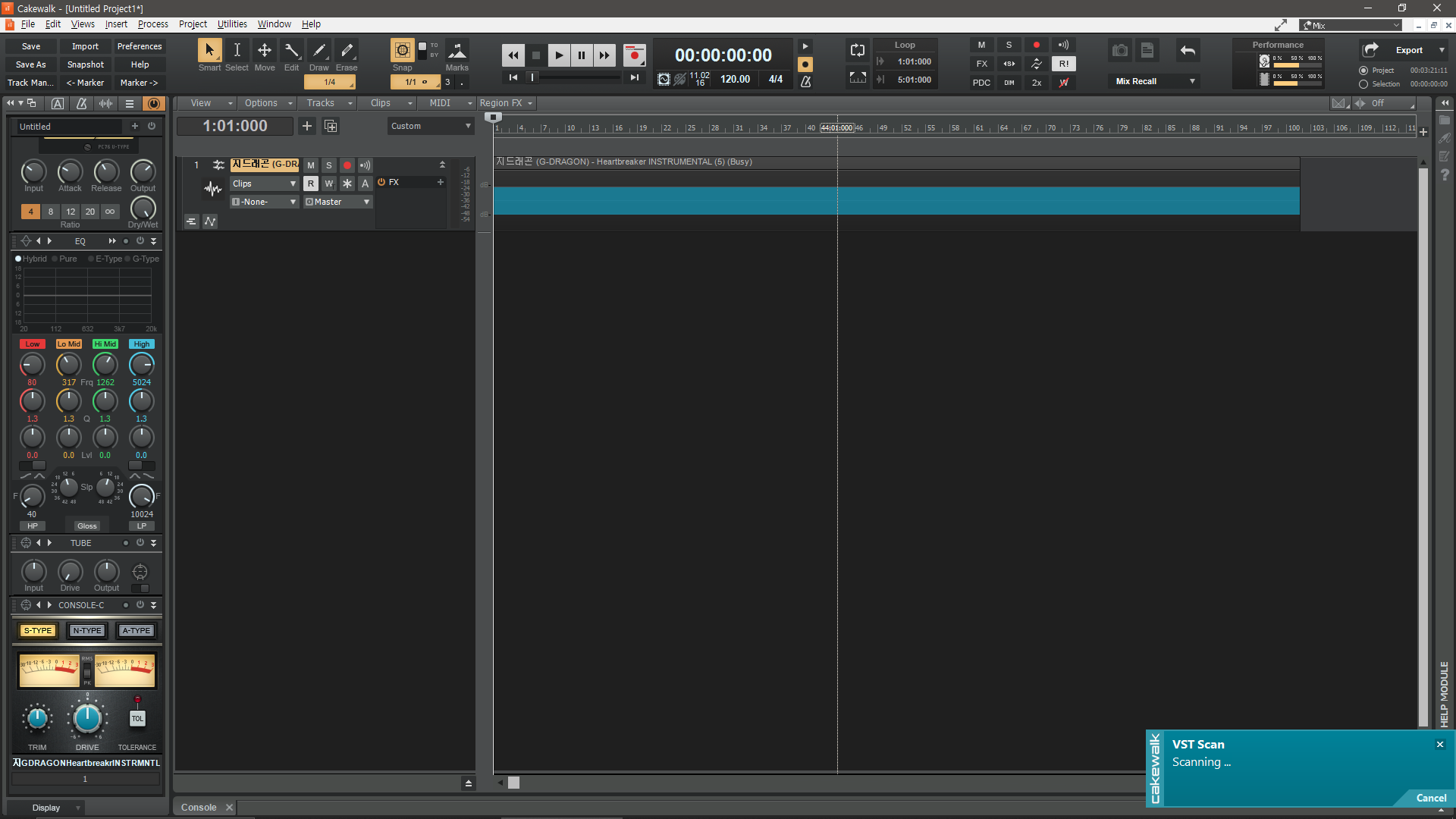Viewport: 1456px width, 819px height.
Task: Rewind the transport
Action: pos(513,55)
